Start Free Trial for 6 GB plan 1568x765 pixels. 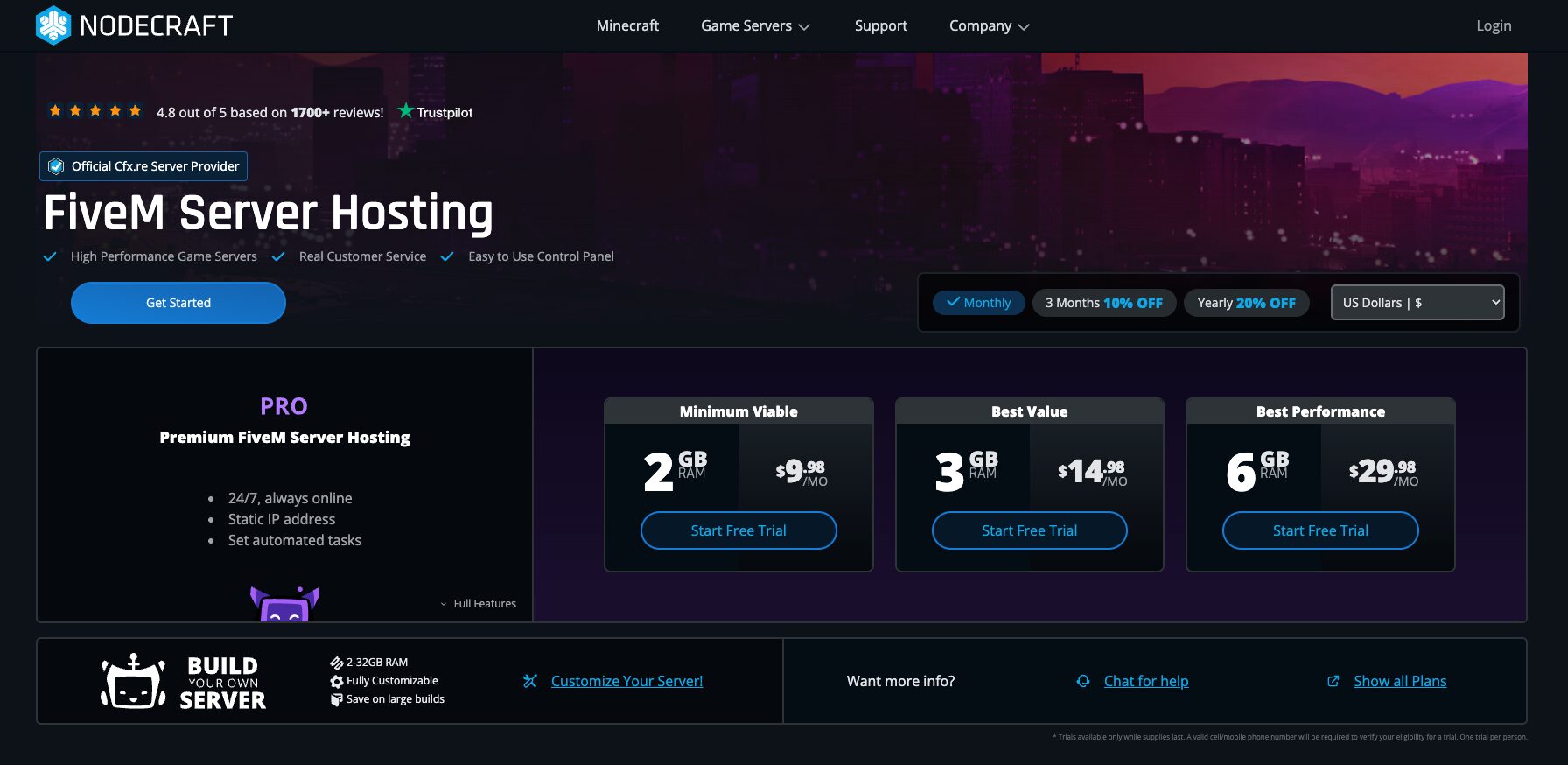point(1320,530)
